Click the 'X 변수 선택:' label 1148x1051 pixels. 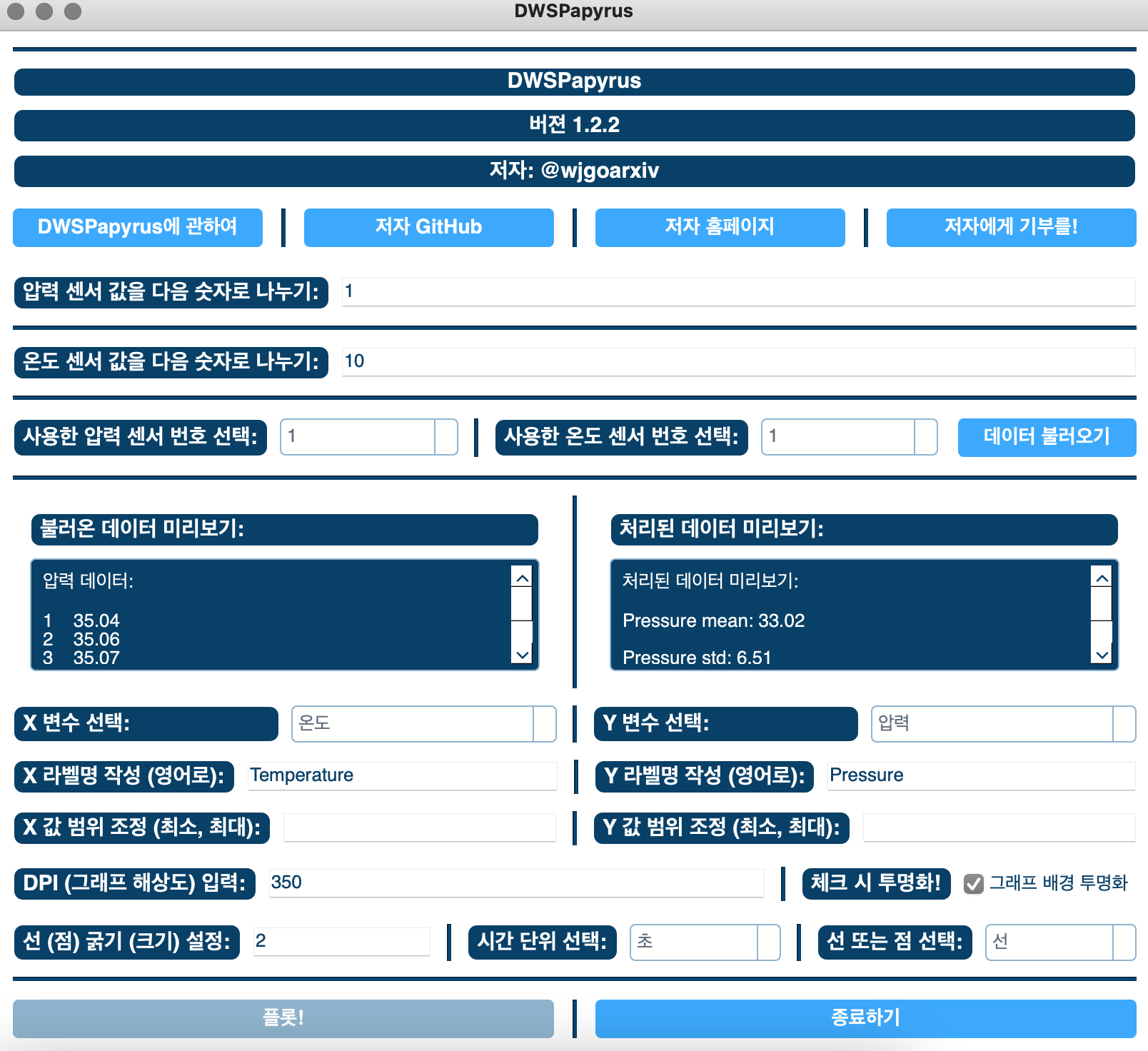click(x=146, y=723)
